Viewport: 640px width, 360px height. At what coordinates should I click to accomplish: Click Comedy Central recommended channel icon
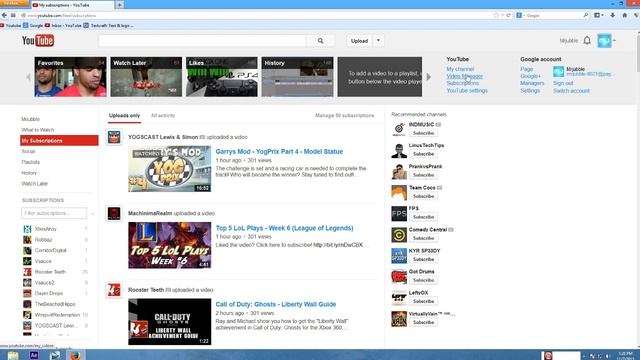399,234
